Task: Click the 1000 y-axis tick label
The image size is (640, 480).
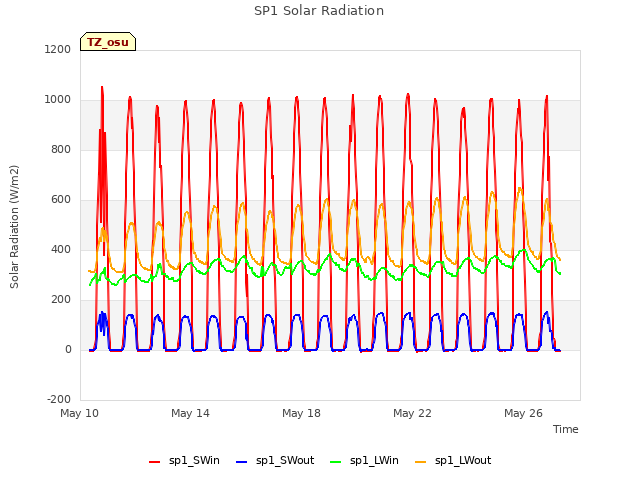Action: (58, 100)
